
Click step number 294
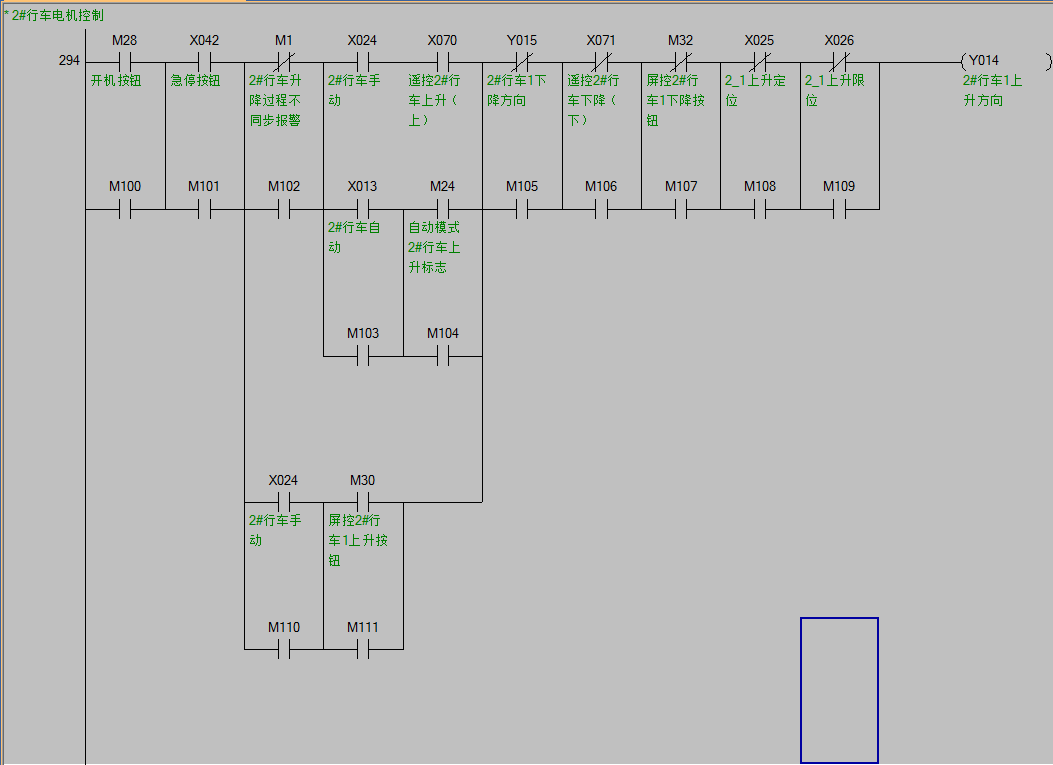tap(69, 62)
